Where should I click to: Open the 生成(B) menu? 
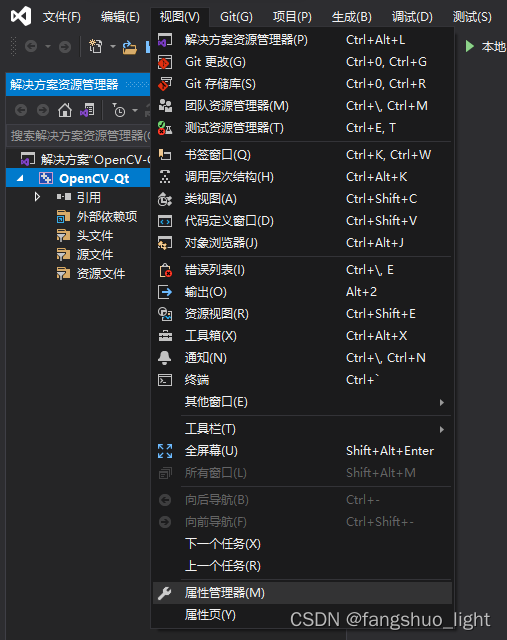[351, 17]
